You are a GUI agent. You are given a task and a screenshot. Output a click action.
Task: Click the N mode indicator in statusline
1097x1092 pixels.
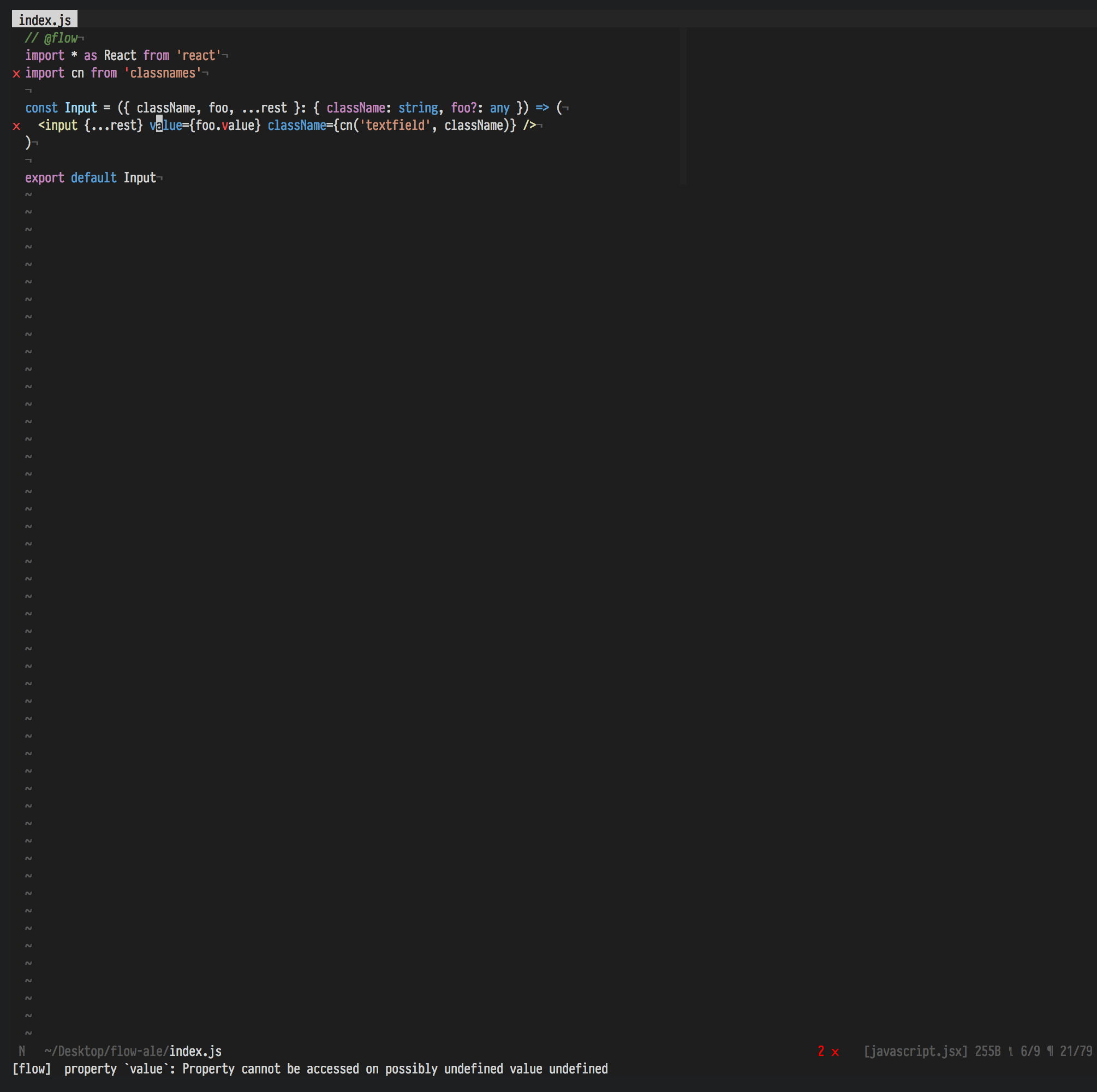[22, 1052]
